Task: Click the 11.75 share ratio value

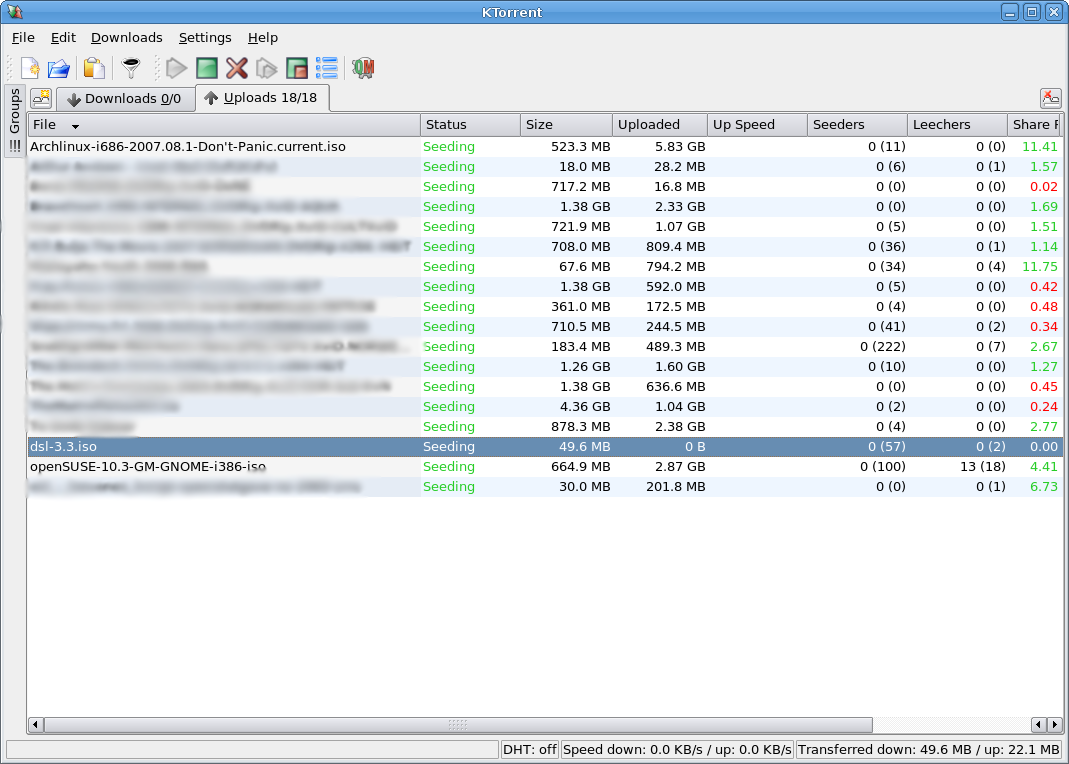Action: [1040, 266]
